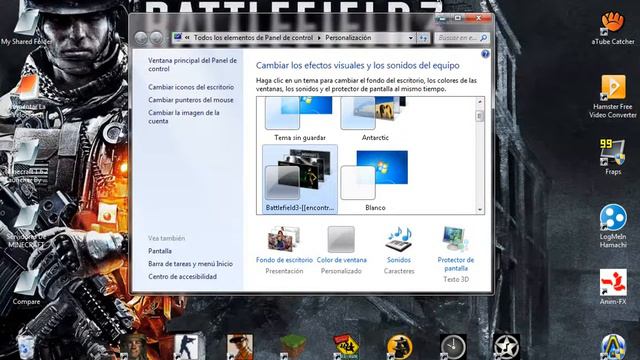Select the Battlefield3 theme
The width and height of the screenshot is (640, 360).
(x=300, y=179)
